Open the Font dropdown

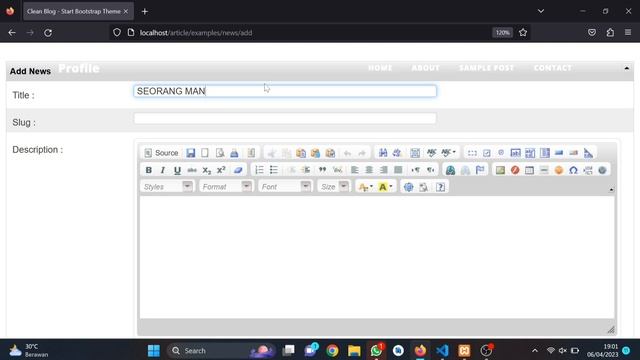pyautogui.click(x=285, y=187)
